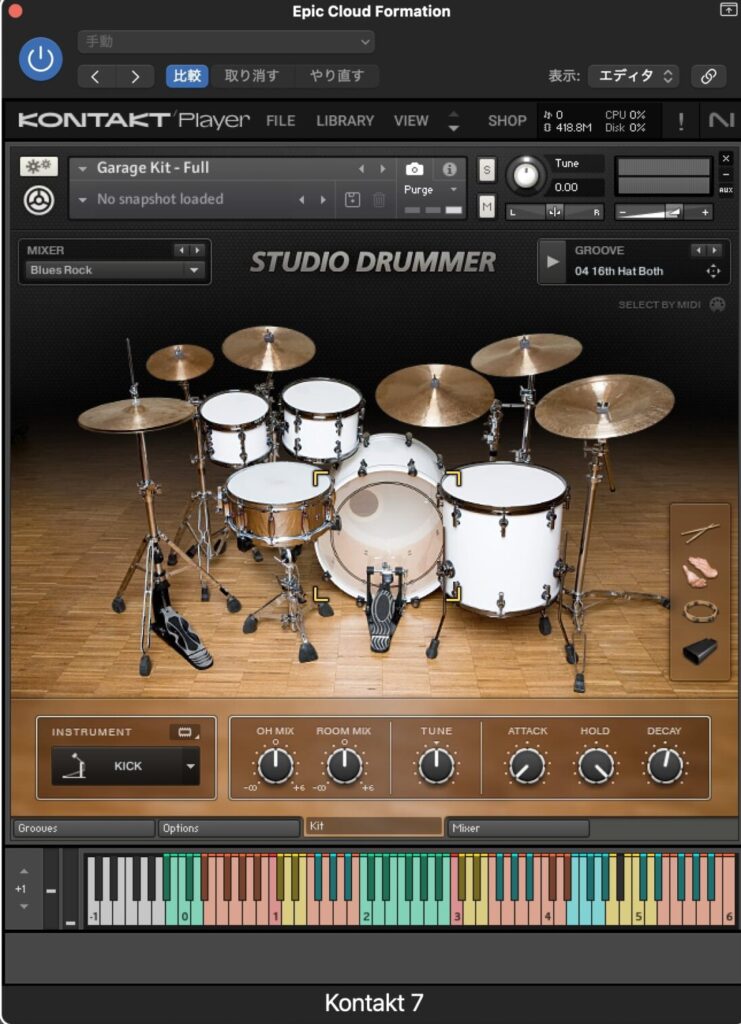The height and width of the screenshot is (1024, 741).
Task: Select next GROOVE arrow
Action: click(715, 250)
